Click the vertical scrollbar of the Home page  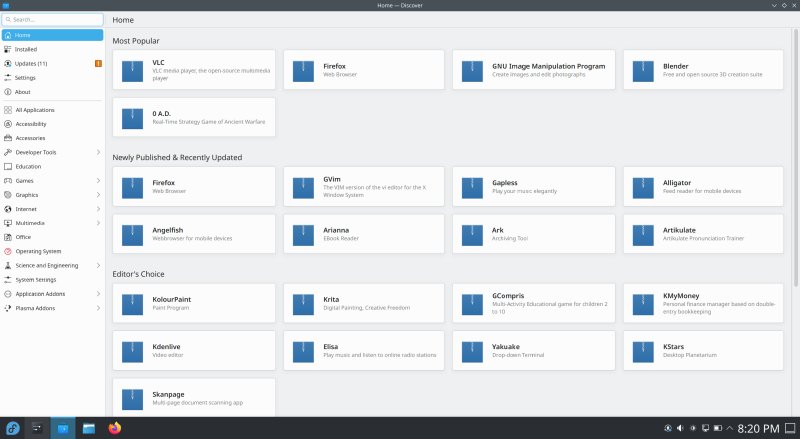click(795, 157)
